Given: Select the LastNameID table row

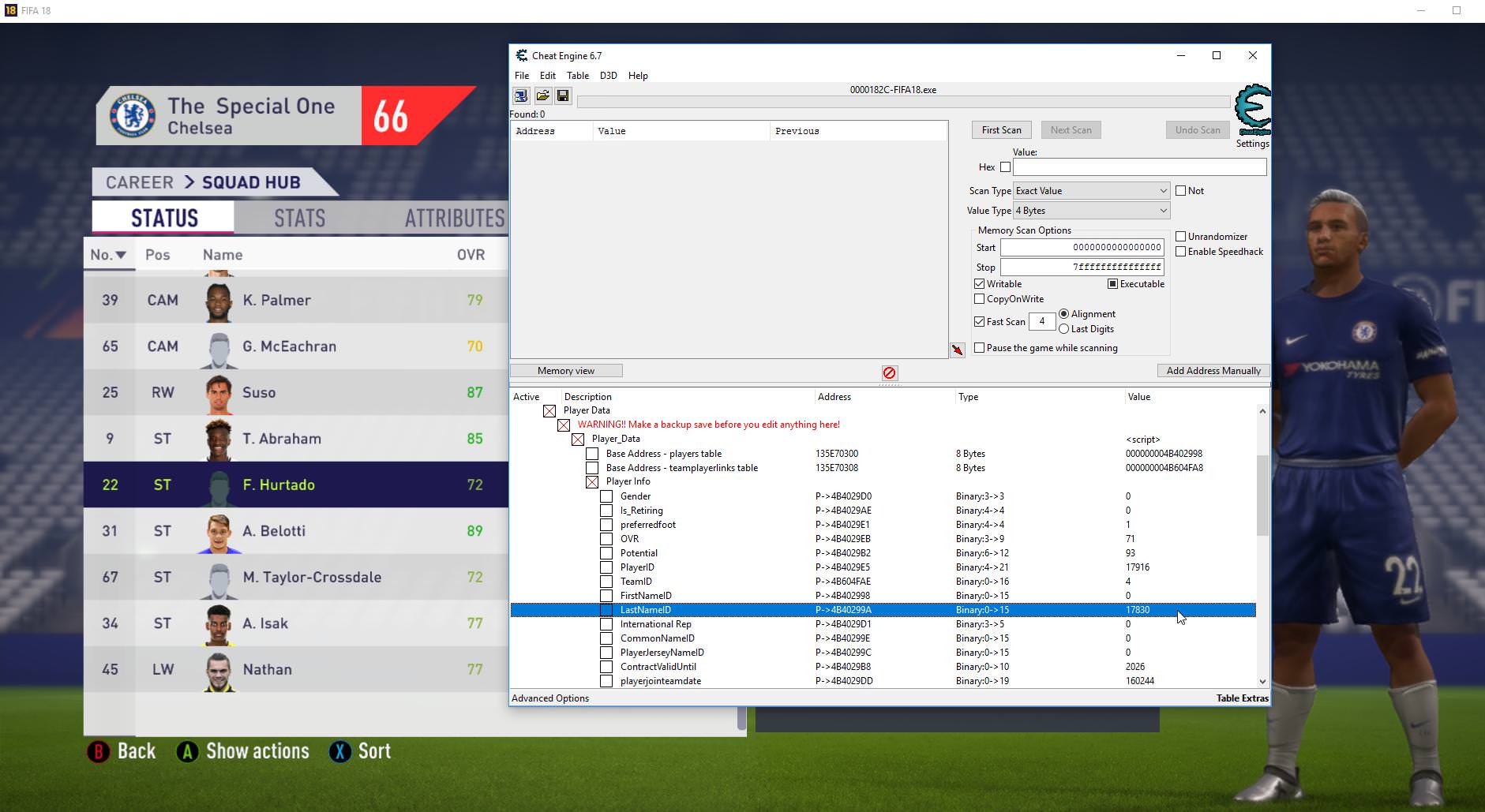Looking at the screenshot, I should pyautogui.click(x=883, y=610).
